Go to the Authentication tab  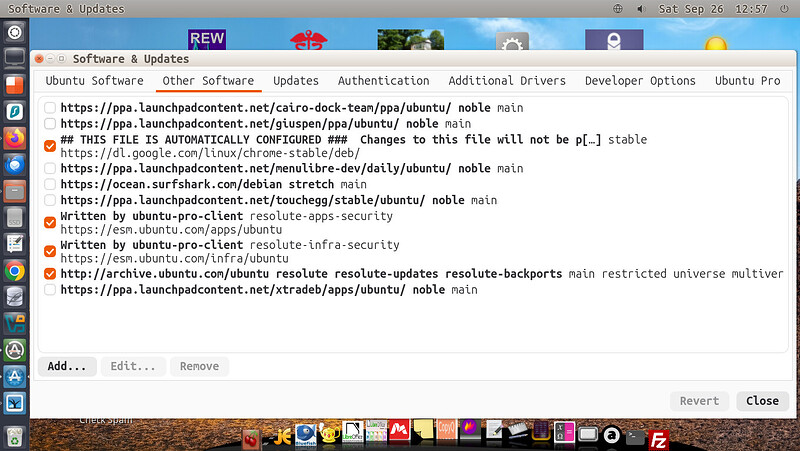(x=384, y=81)
